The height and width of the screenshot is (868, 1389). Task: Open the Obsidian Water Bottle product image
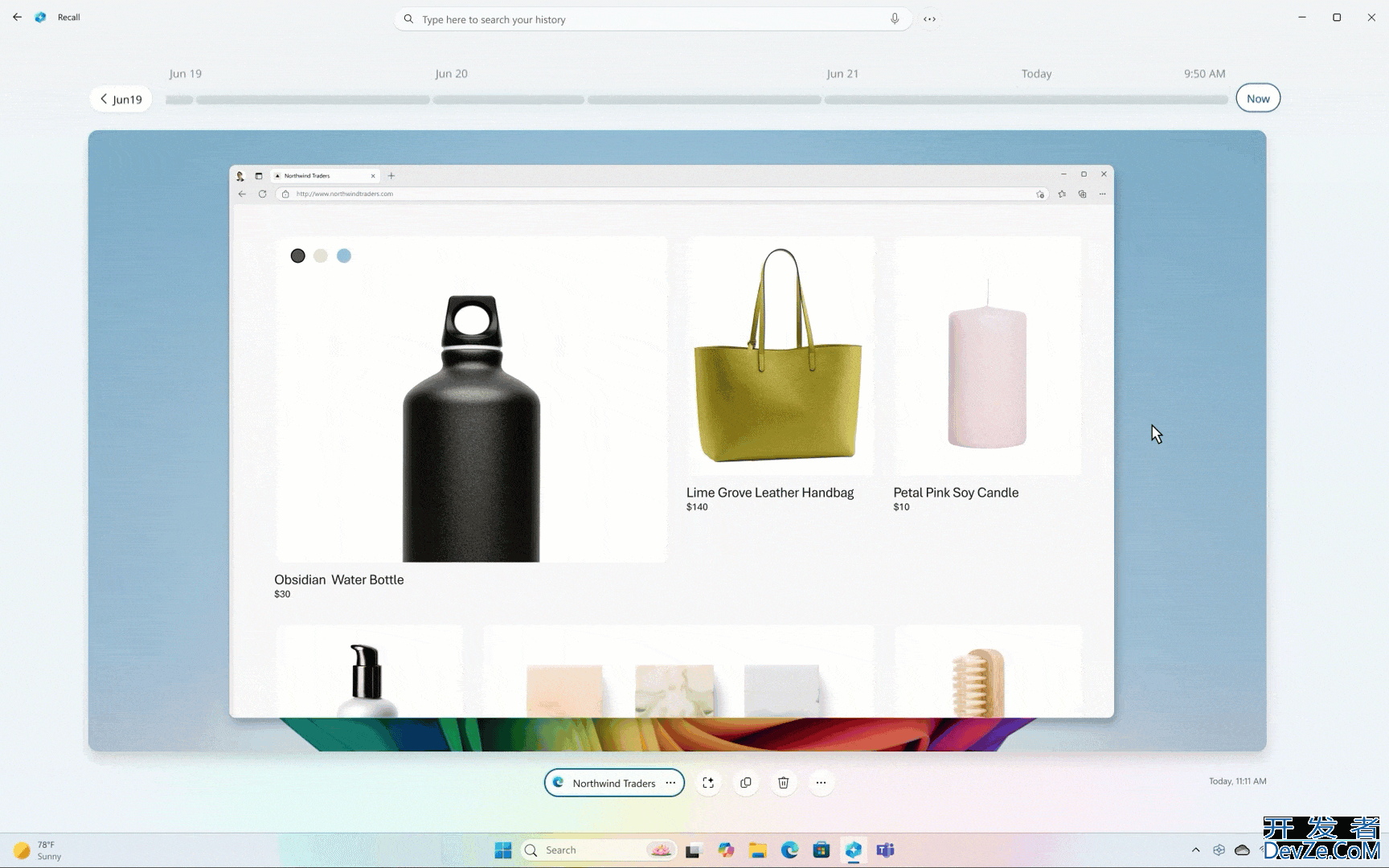(x=471, y=399)
